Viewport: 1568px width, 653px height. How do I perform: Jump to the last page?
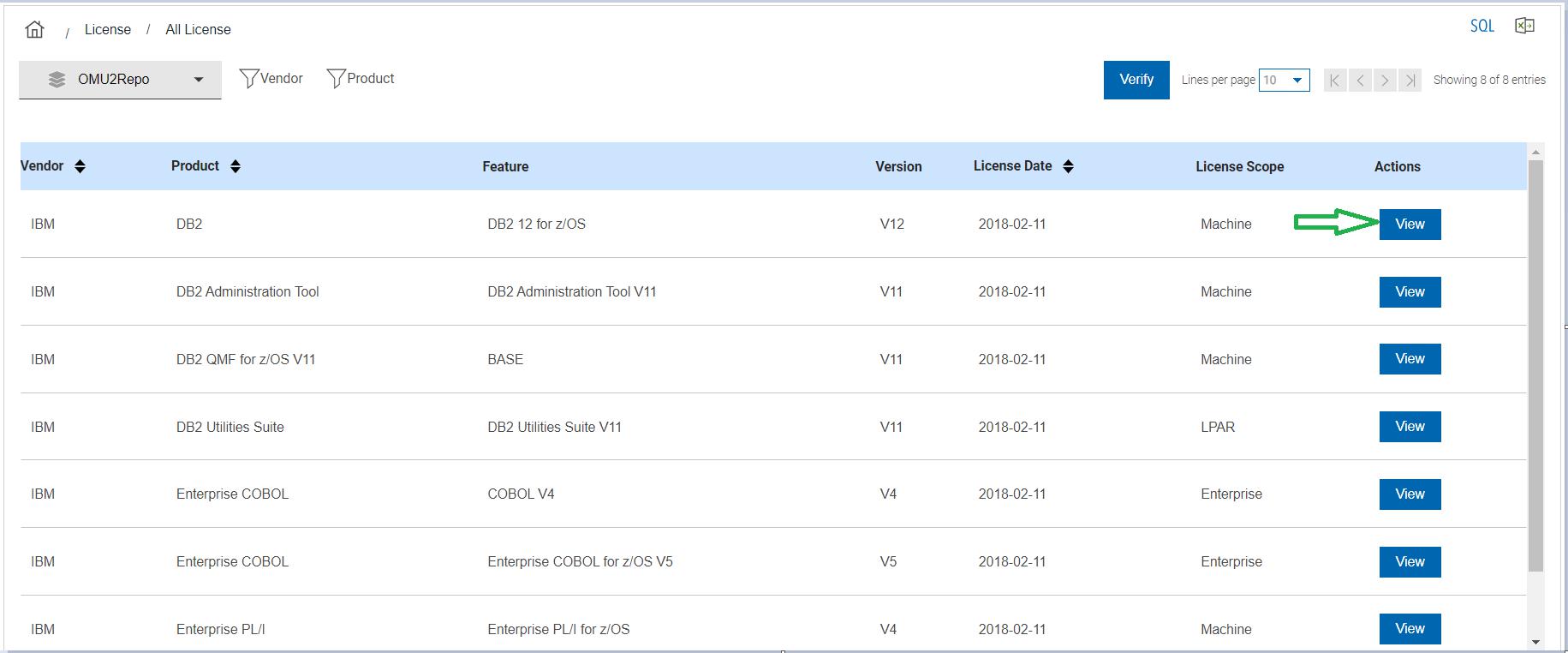1410,81
